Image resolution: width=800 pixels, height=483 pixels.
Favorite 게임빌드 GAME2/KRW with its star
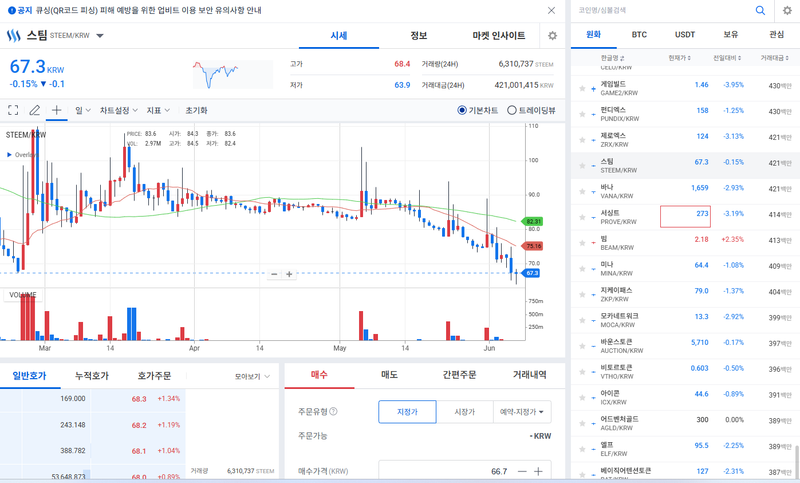point(582,89)
